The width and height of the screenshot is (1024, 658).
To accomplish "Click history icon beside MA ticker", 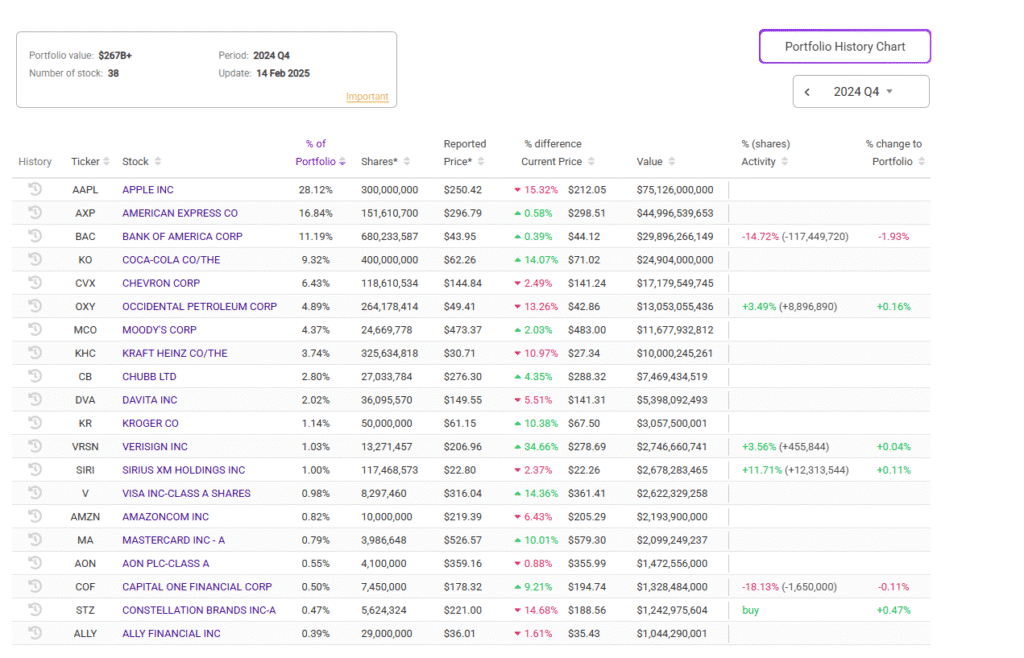I will click(35, 540).
